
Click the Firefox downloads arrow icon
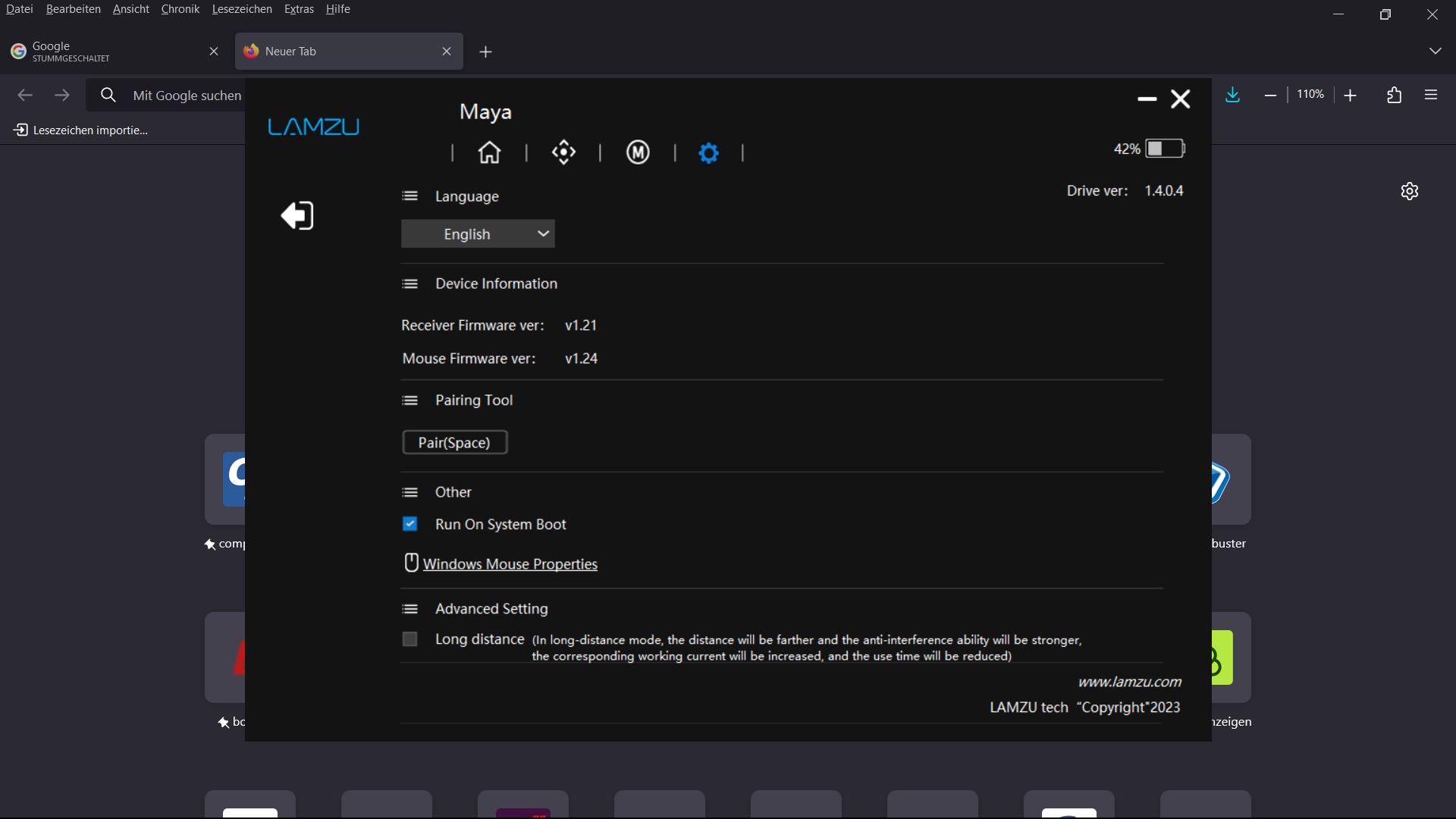(1232, 95)
